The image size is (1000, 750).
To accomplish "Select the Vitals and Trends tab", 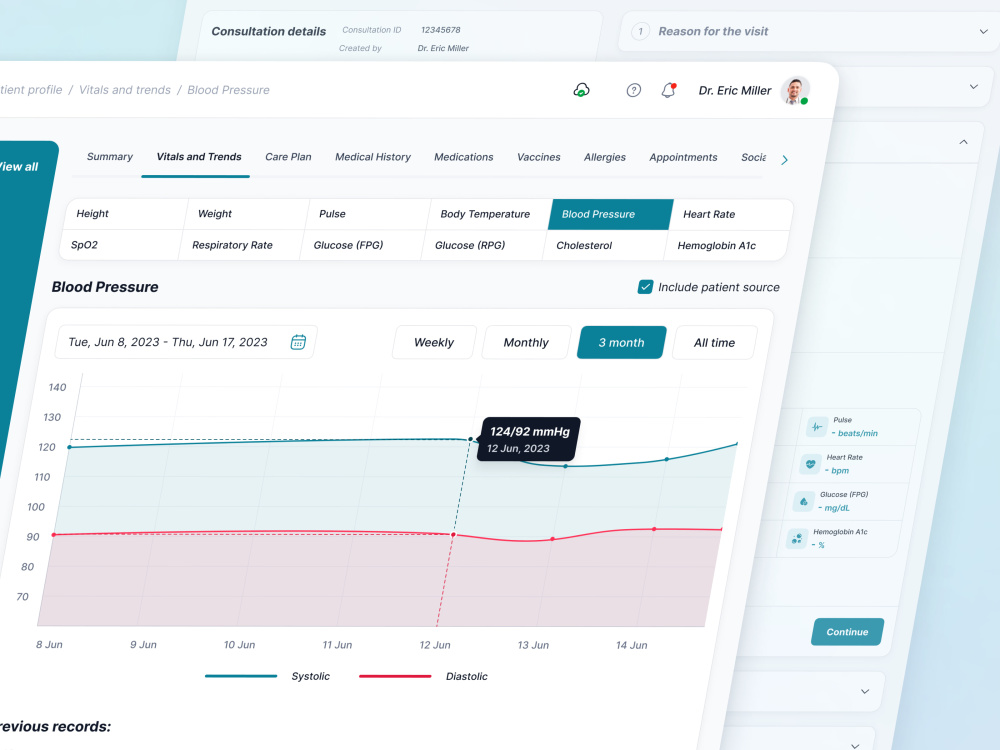I will point(199,157).
